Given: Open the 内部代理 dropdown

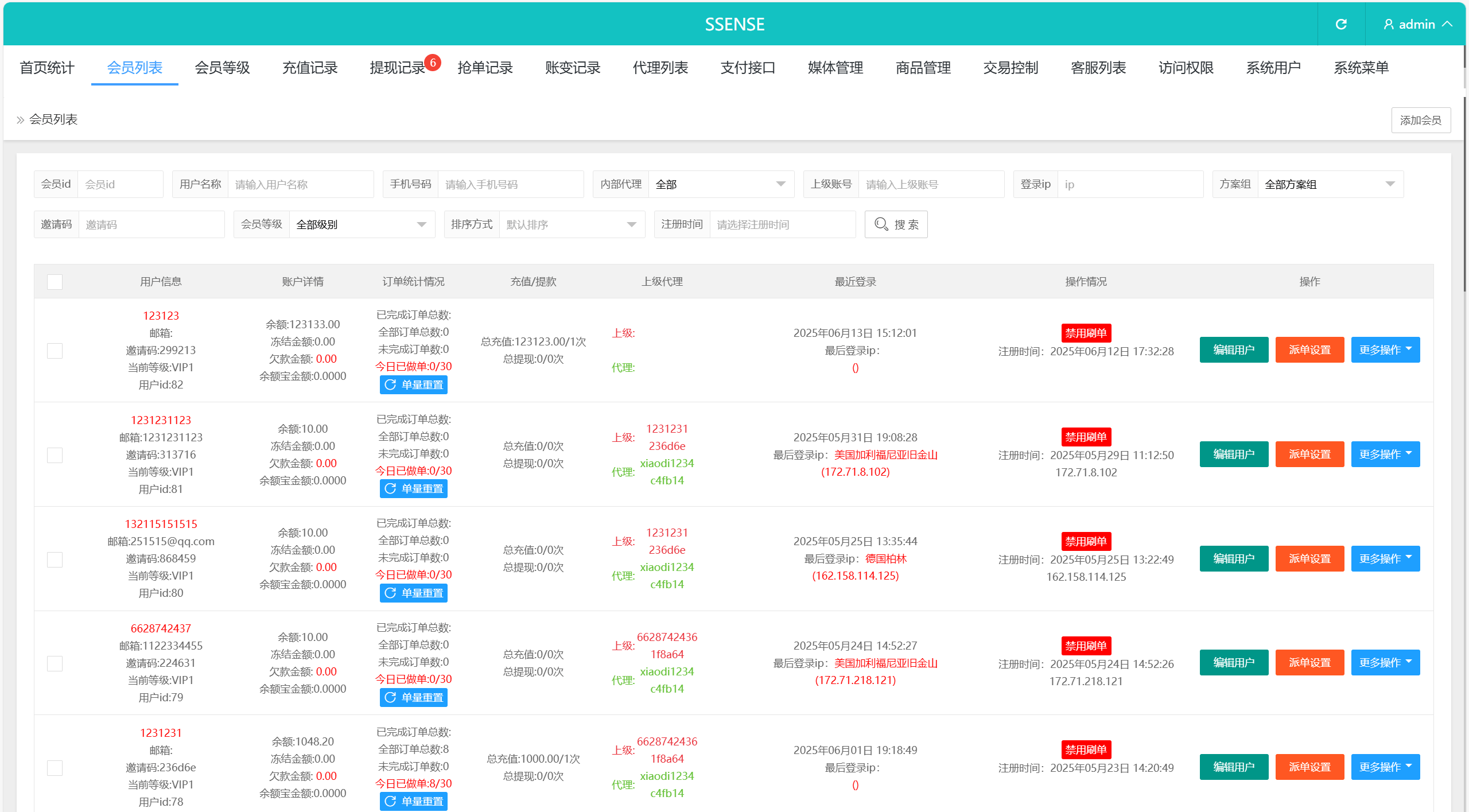Looking at the screenshot, I should pos(721,184).
